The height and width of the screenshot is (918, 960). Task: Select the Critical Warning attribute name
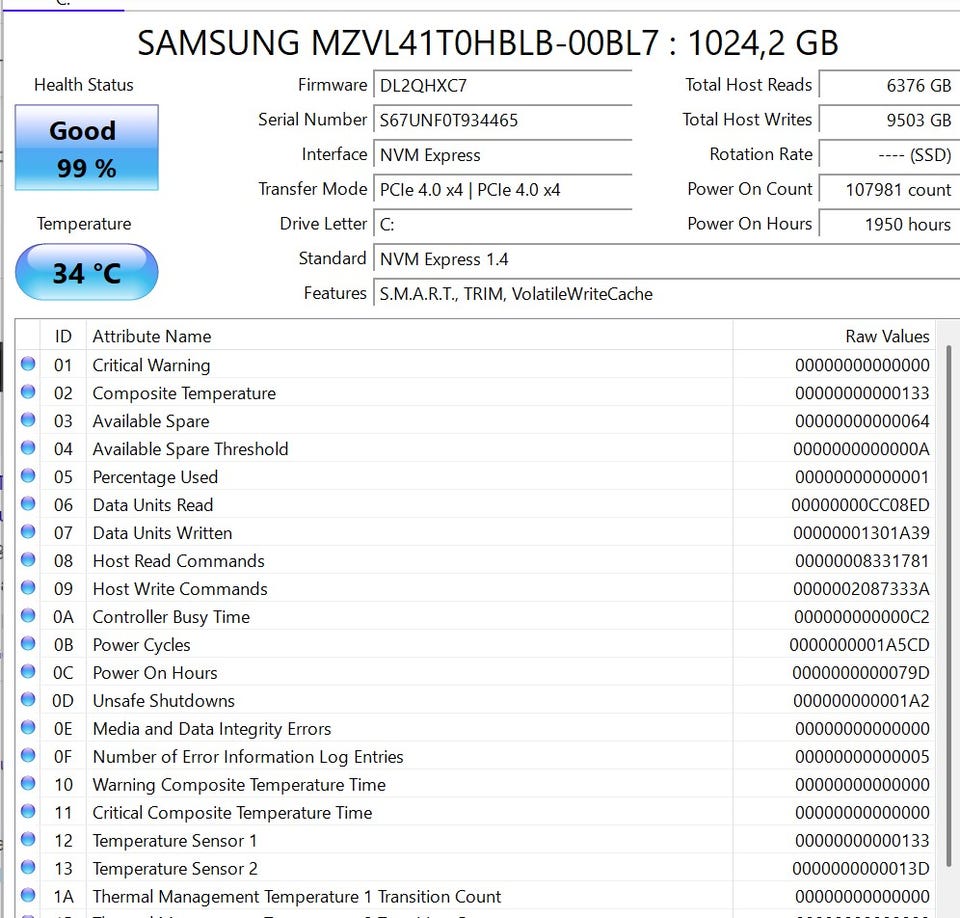coord(151,366)
